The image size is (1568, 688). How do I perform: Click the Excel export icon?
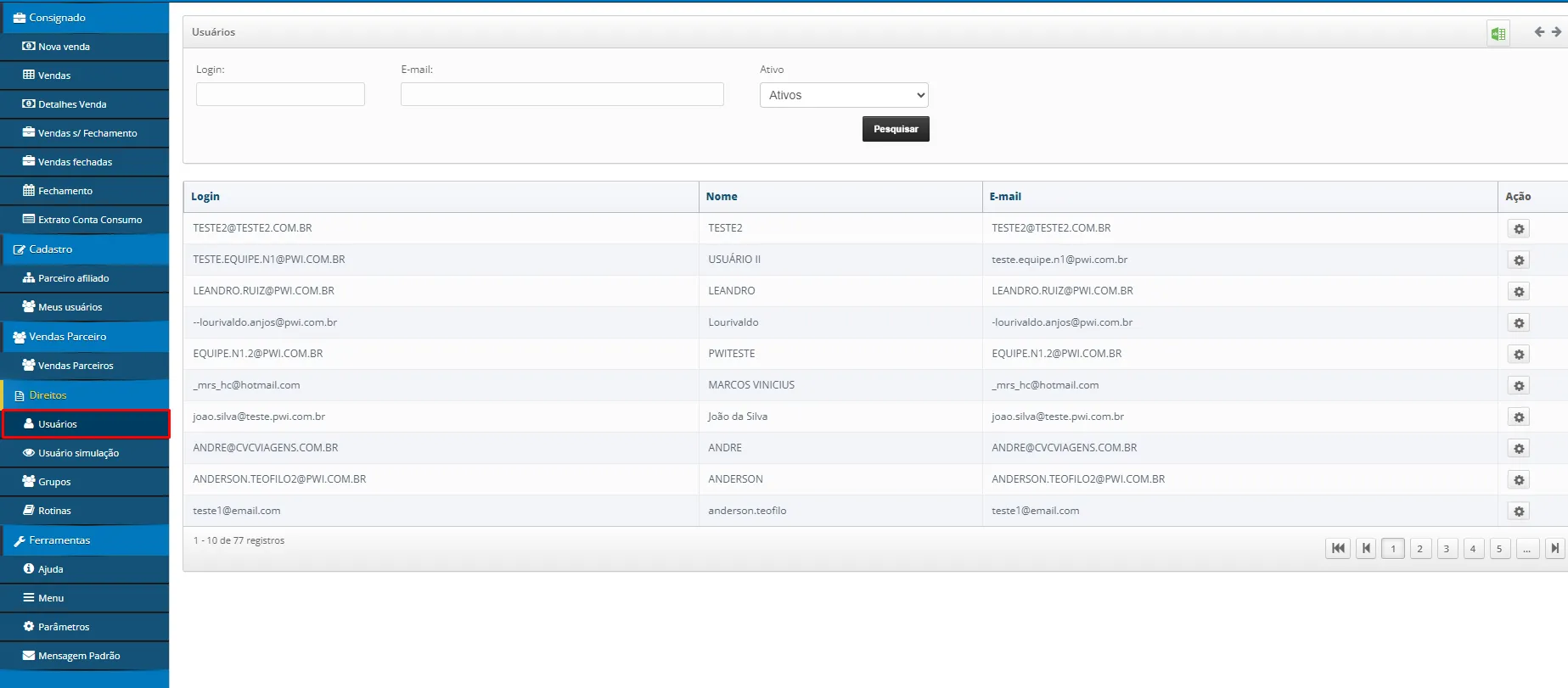[1498, 33]
